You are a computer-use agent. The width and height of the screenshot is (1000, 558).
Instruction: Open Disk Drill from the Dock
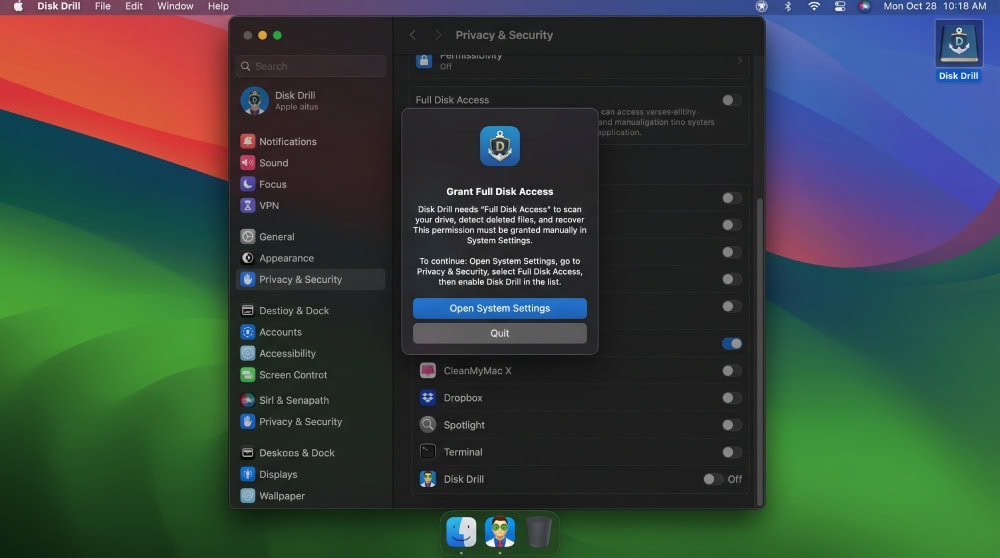(x=499, y=532)
